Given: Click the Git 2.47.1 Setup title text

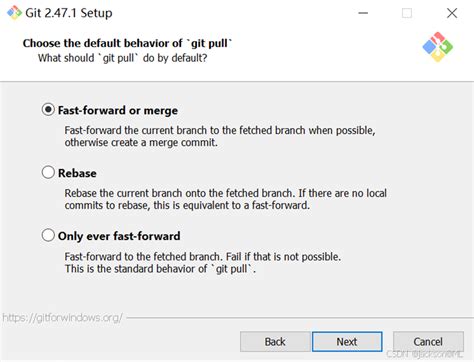Looking at the screenshot, I should pyautogui.click(x=69, y=13).
